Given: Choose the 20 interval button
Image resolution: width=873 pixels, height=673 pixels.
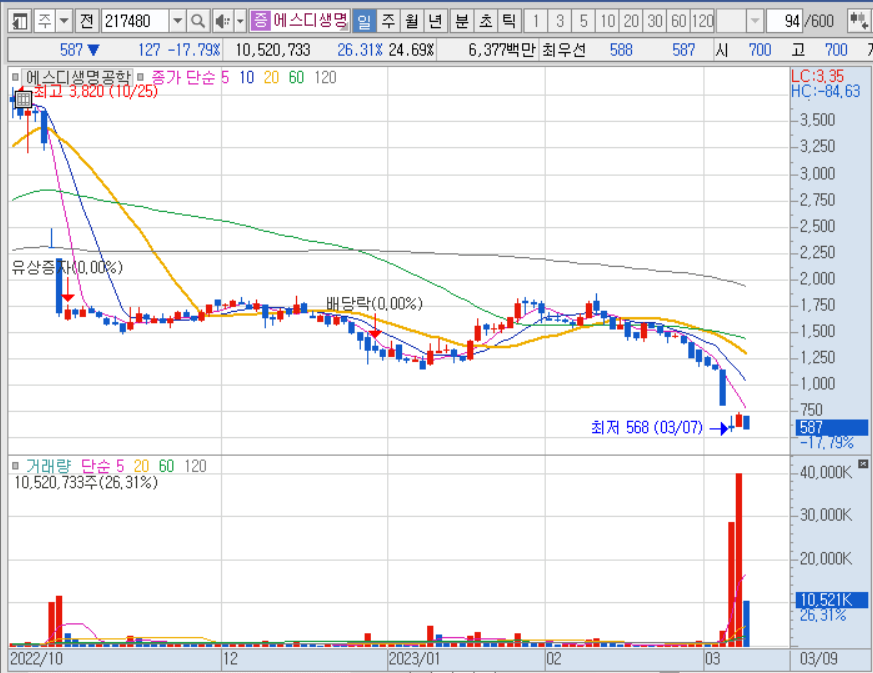Looking at the screenshot, I should point(631,22).
